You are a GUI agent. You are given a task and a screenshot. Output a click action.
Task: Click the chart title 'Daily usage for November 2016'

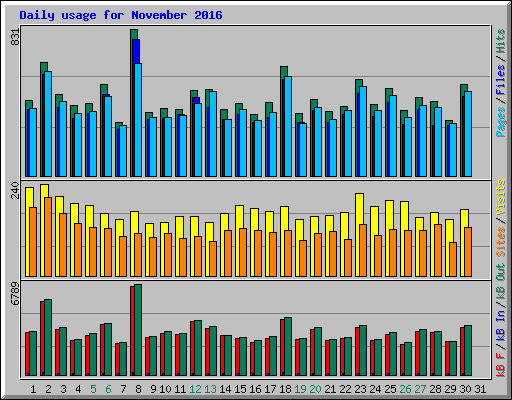(121, 15)
